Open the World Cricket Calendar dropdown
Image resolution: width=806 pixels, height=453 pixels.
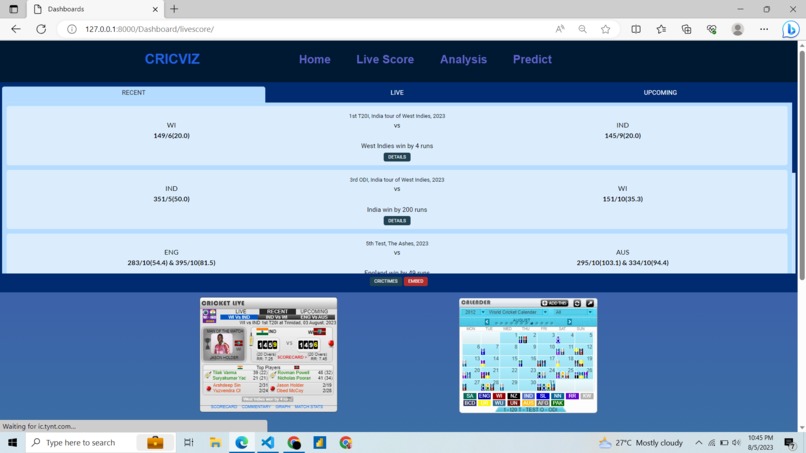517,312
